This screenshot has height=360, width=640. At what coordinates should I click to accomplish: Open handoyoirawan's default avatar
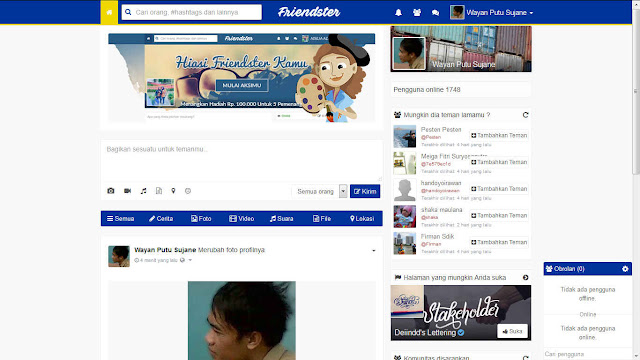(404, 190)
